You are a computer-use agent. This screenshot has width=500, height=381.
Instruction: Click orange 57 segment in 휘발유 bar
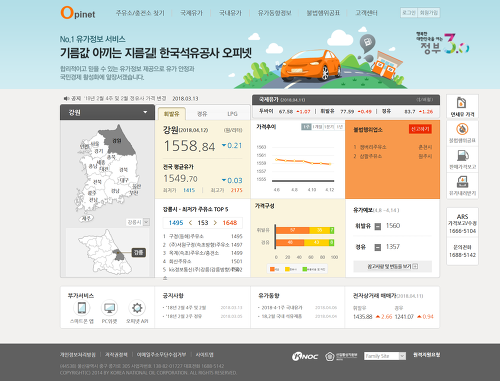coord(293,230)
